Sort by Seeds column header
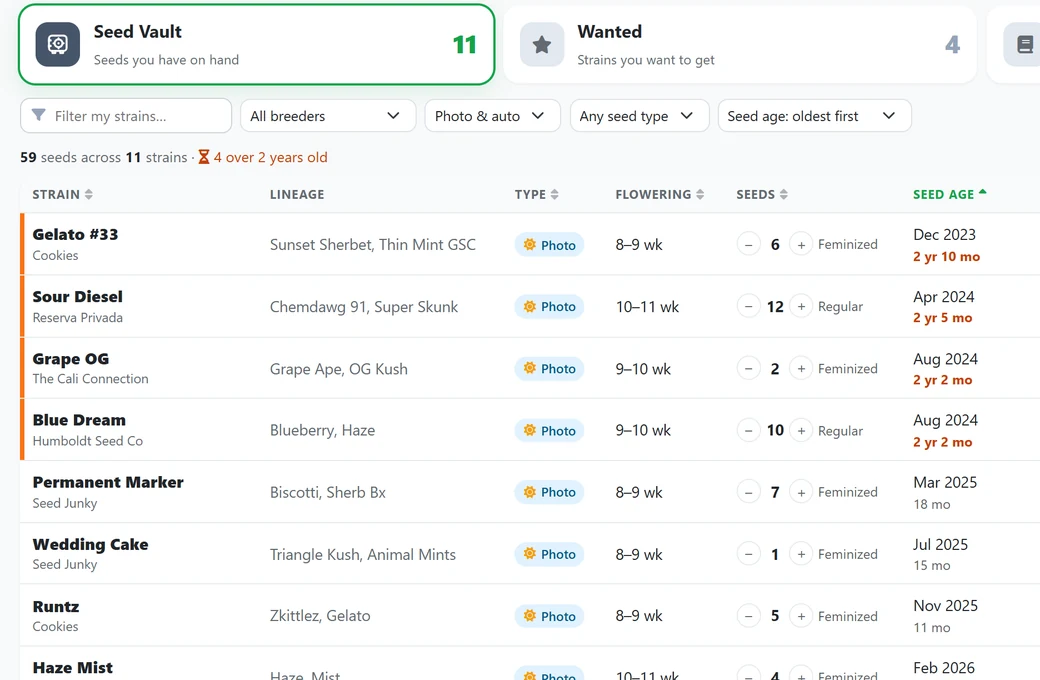 (762, 194)
